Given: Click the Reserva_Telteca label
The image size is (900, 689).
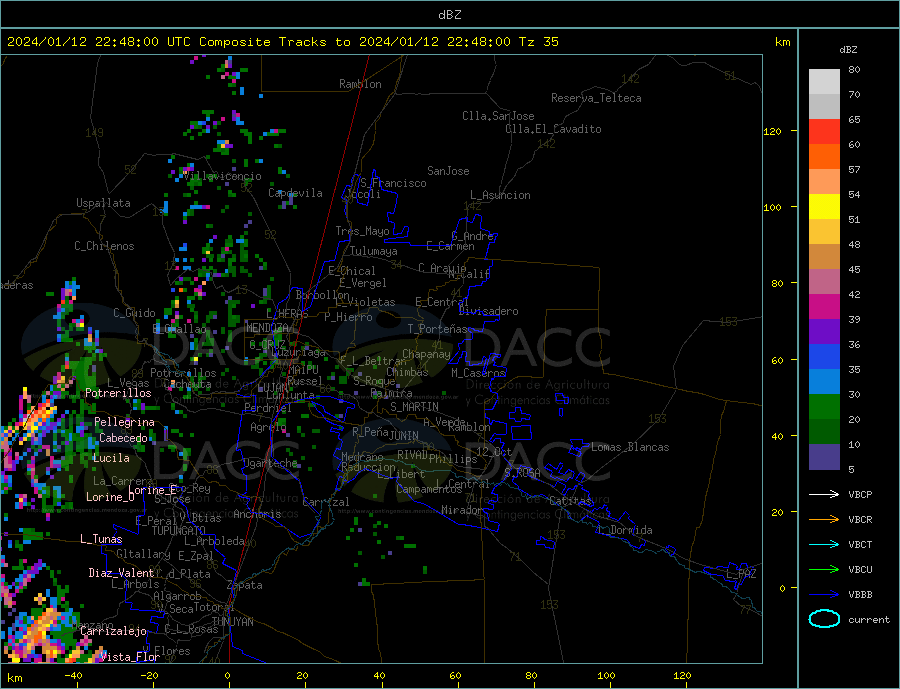Looking at the screenshot, I should tap(596, 98).
